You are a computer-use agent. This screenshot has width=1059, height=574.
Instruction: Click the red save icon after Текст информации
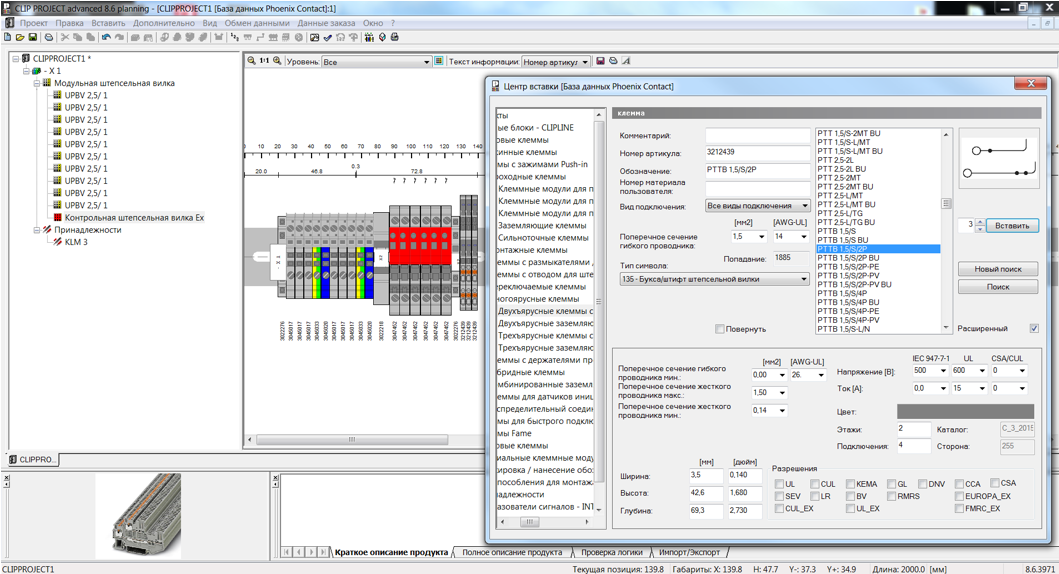[x=600, y=61]
